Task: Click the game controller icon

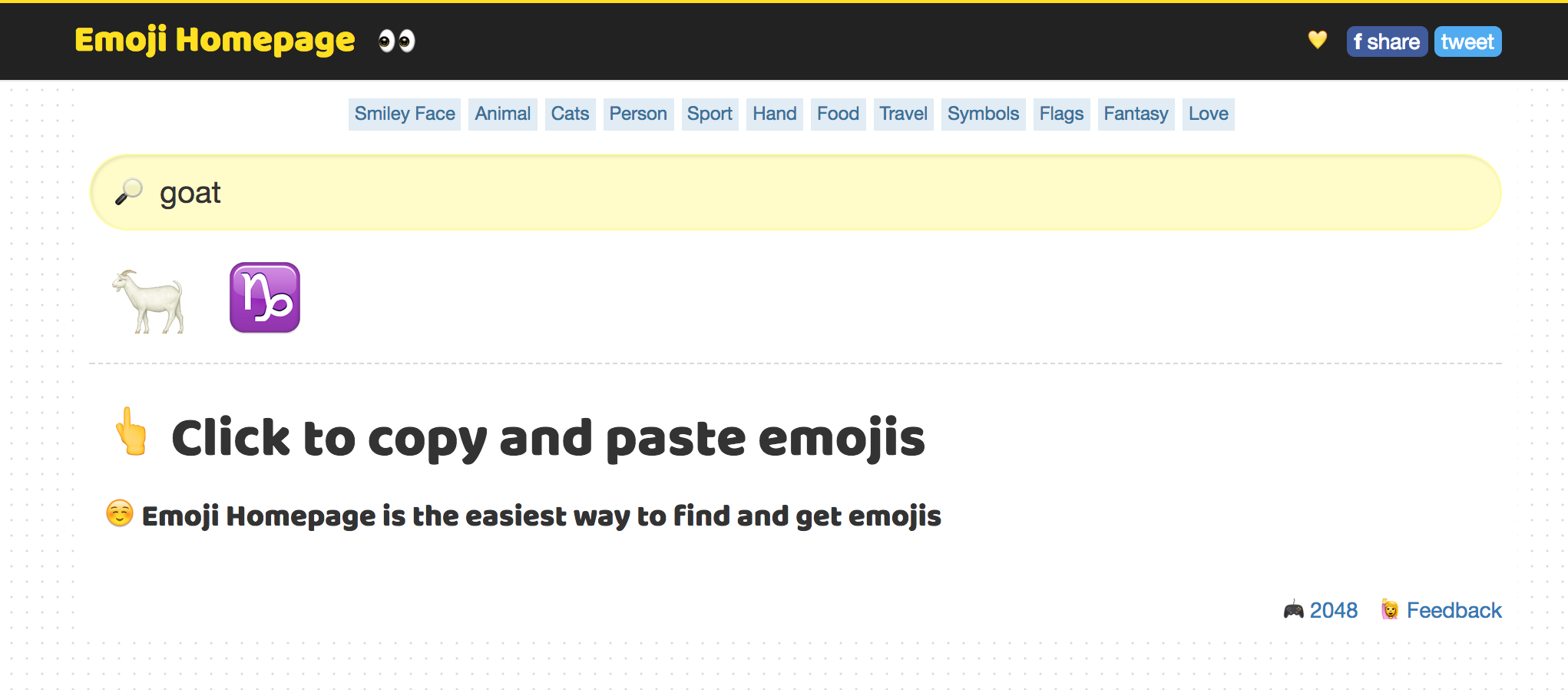Action: [1294, 610]
